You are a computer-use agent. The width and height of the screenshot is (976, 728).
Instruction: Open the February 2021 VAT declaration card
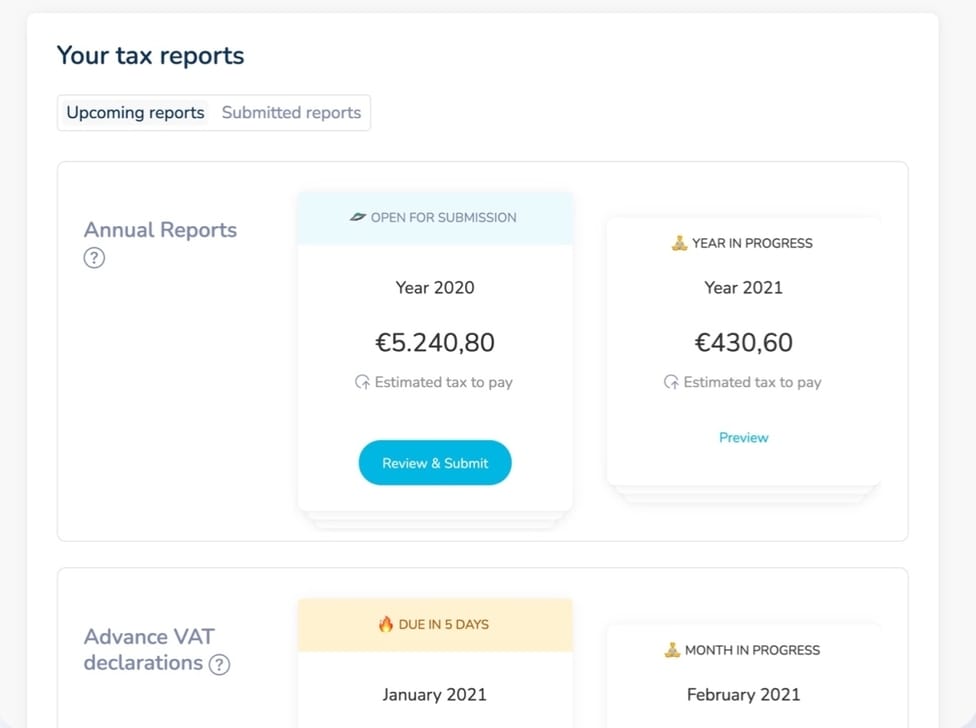click(743, 694)
